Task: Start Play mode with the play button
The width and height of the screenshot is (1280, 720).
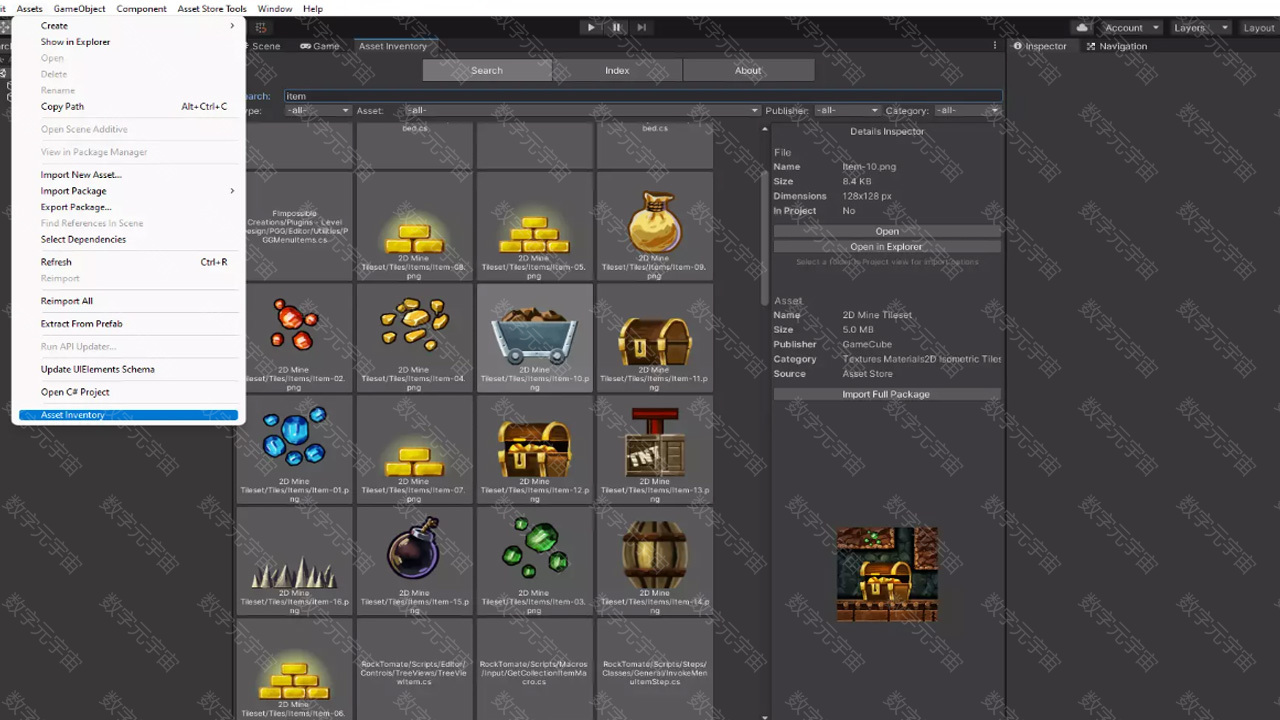Action: pyautogui.click(x=591, y=27)
